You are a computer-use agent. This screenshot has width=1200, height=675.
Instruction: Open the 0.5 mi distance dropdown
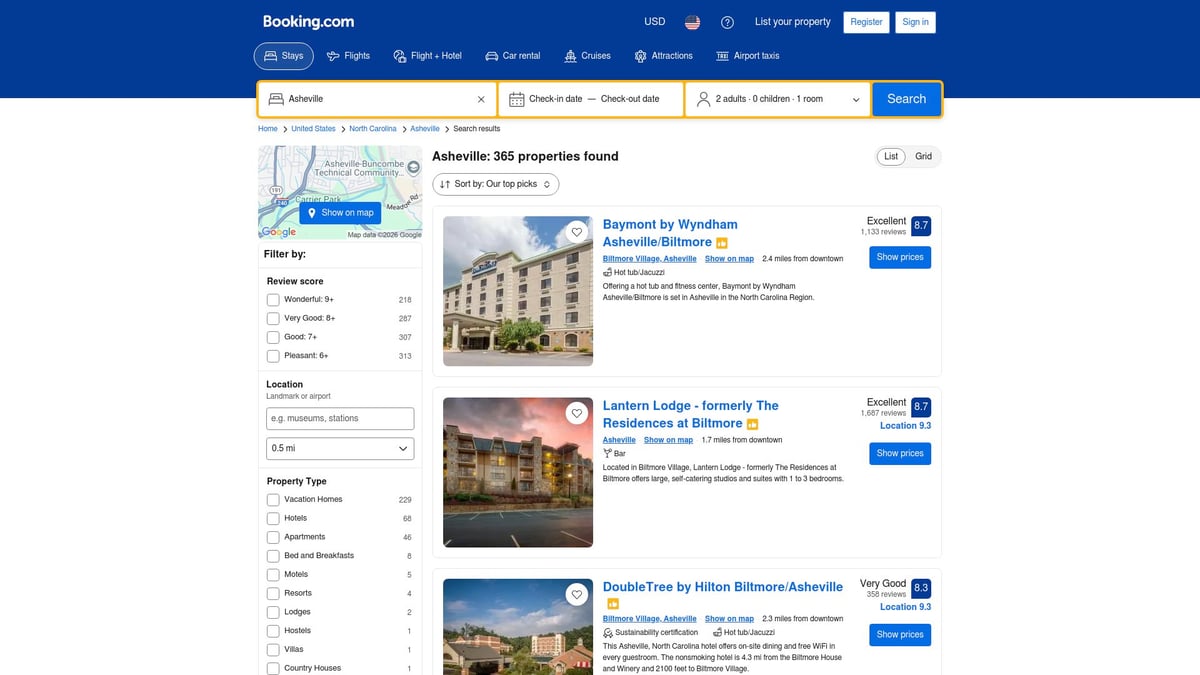click(x=340, y=449)
